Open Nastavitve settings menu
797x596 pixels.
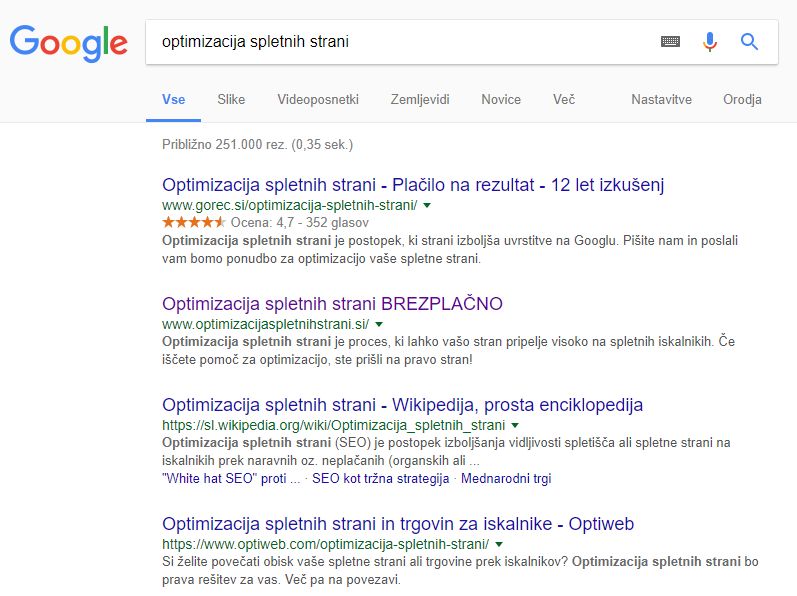[661, 100]
